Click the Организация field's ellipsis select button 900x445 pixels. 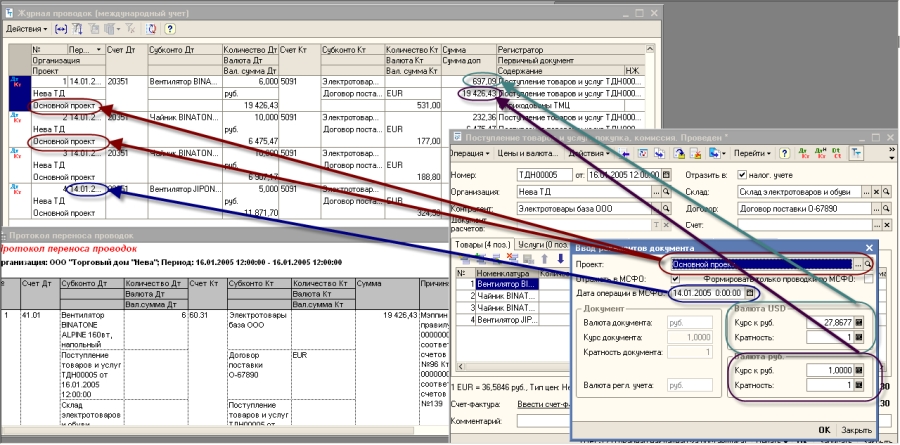tap(657, 192)
